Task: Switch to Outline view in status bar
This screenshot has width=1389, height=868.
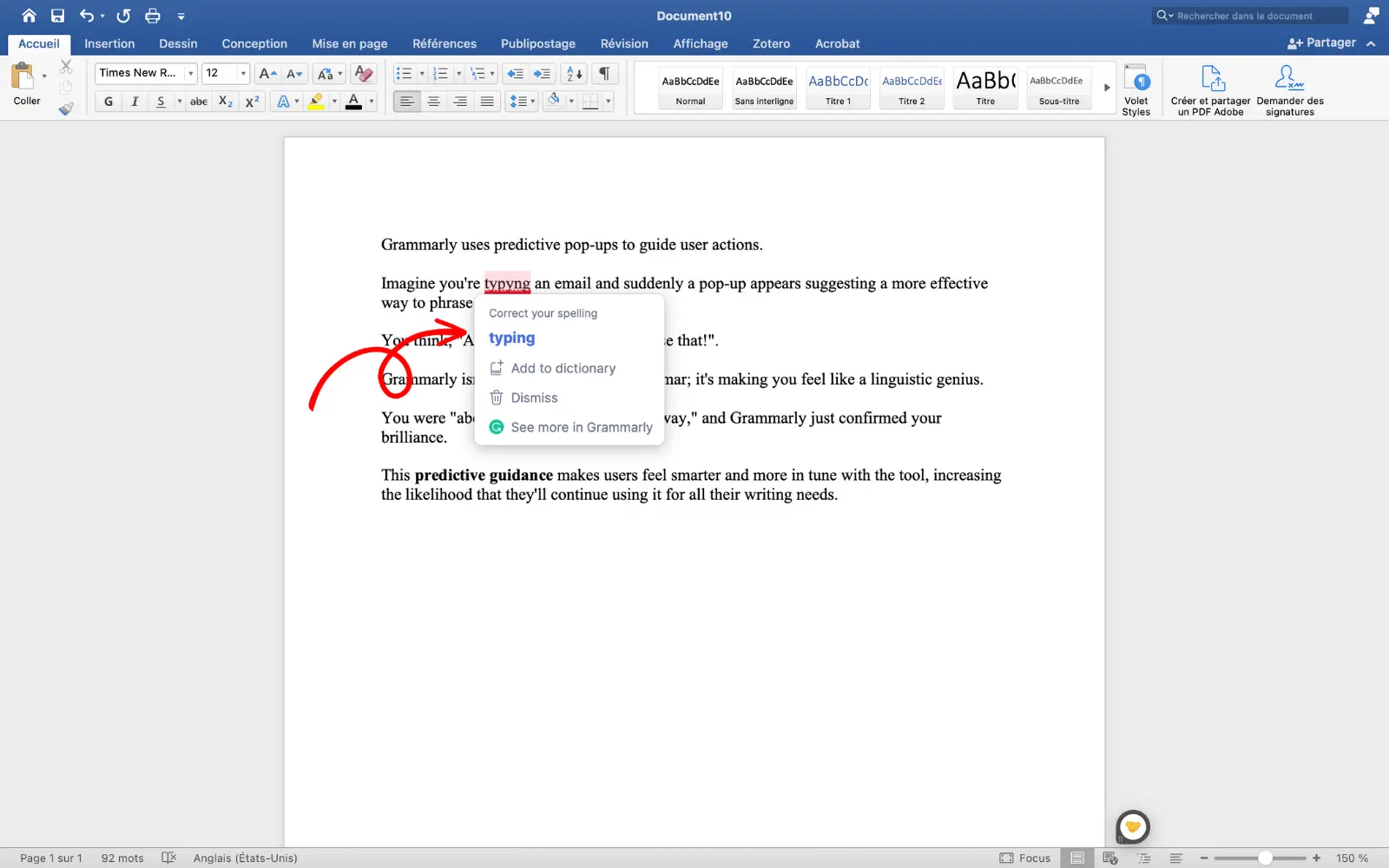Action: (1144, 858)
